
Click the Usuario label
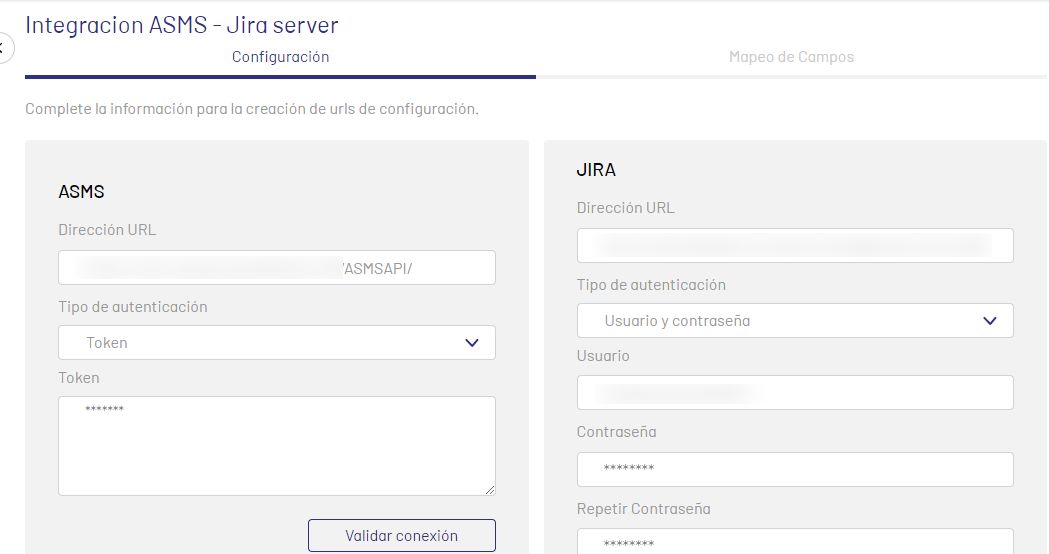coord(603,356)
